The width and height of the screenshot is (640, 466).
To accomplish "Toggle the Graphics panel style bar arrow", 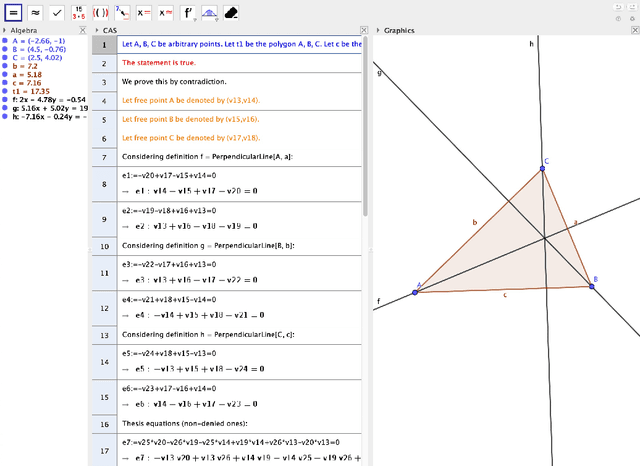I will (375, 31).
